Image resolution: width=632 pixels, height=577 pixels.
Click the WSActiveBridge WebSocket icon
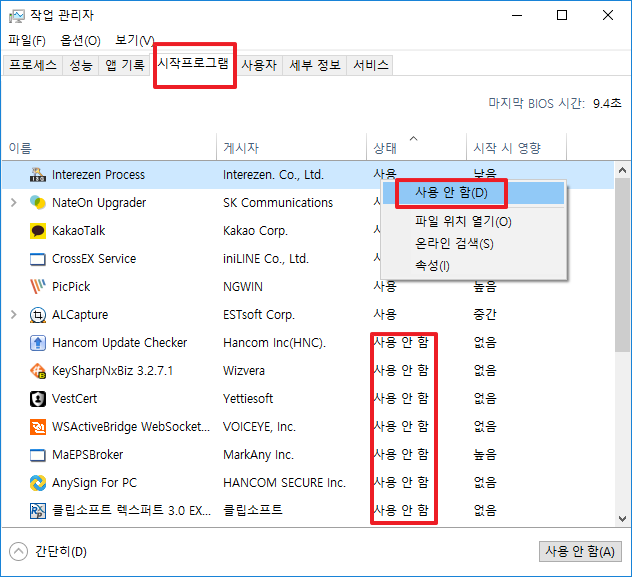(x=38, y=427)
